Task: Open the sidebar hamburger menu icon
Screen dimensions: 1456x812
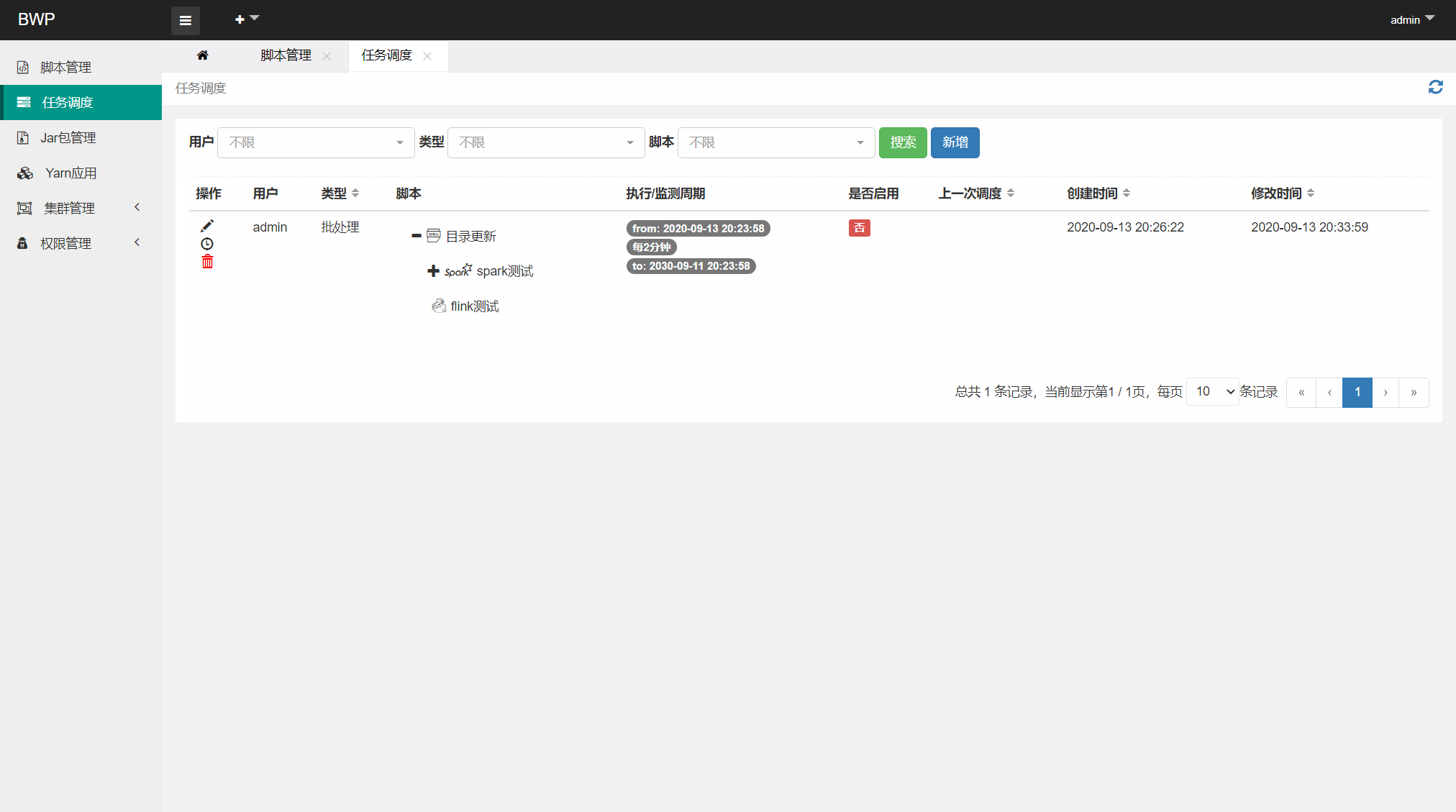Action: (x=185, y=20)
